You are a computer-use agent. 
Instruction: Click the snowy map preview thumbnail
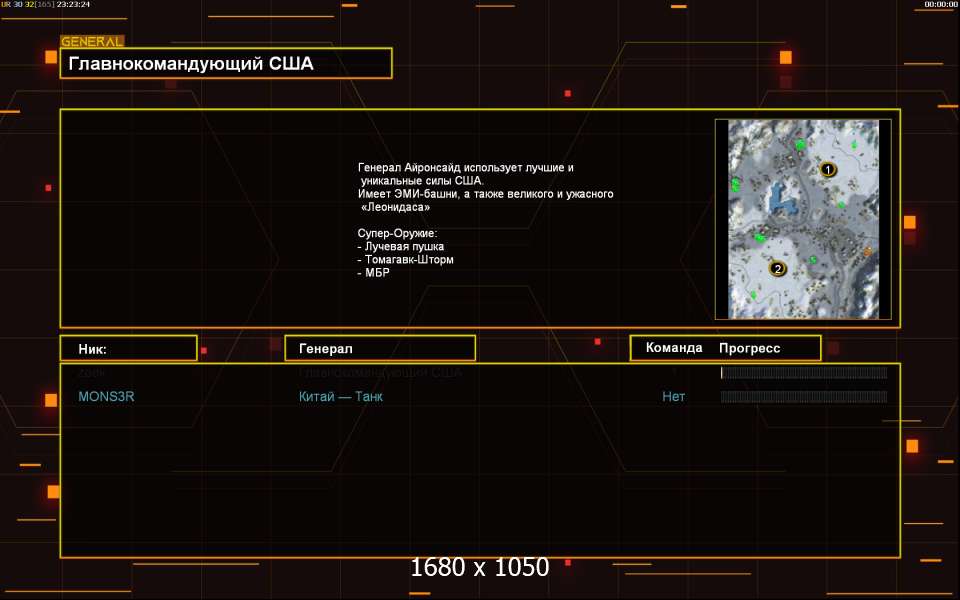803,219
